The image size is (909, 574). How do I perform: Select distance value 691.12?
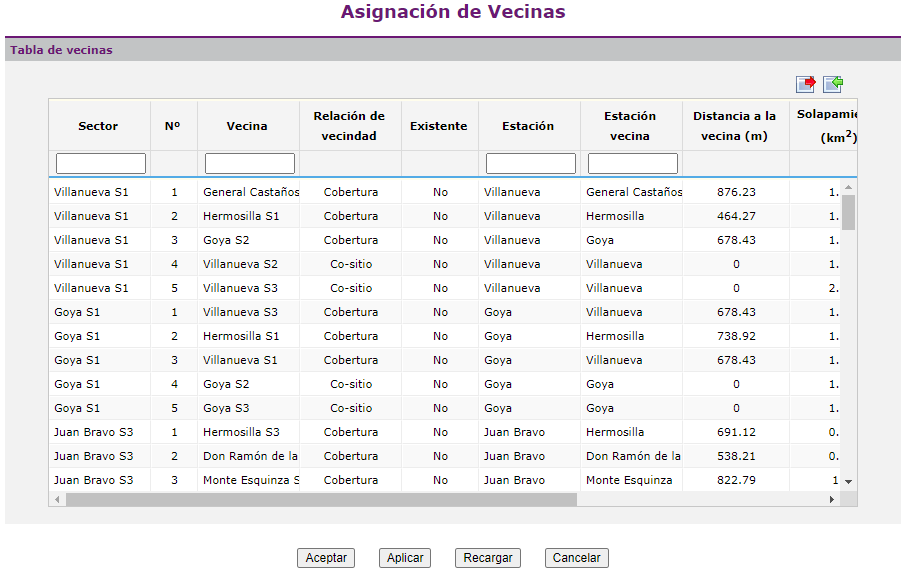point(736,432)
